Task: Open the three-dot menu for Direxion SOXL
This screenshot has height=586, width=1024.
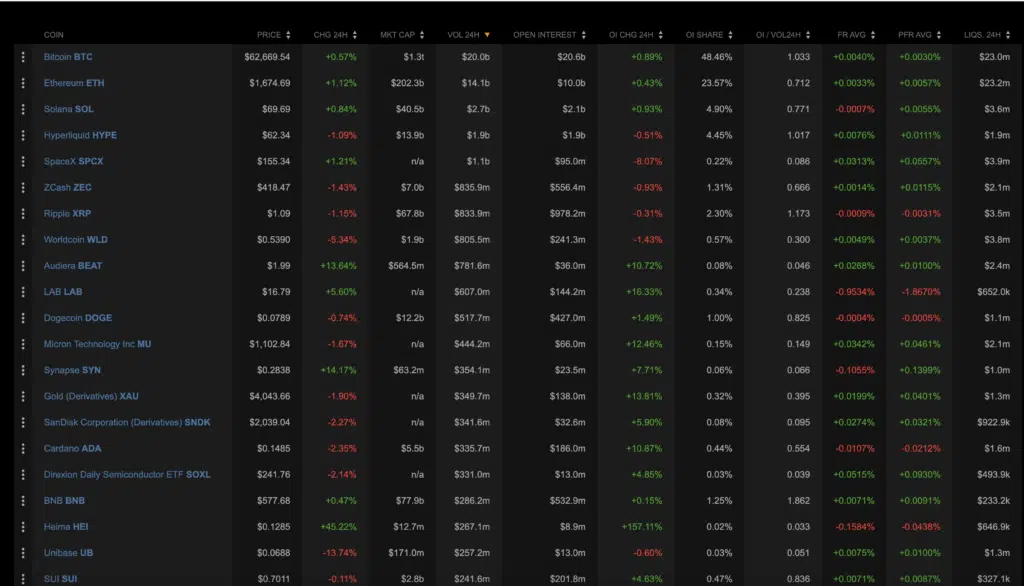Action: tap(23, 475)
